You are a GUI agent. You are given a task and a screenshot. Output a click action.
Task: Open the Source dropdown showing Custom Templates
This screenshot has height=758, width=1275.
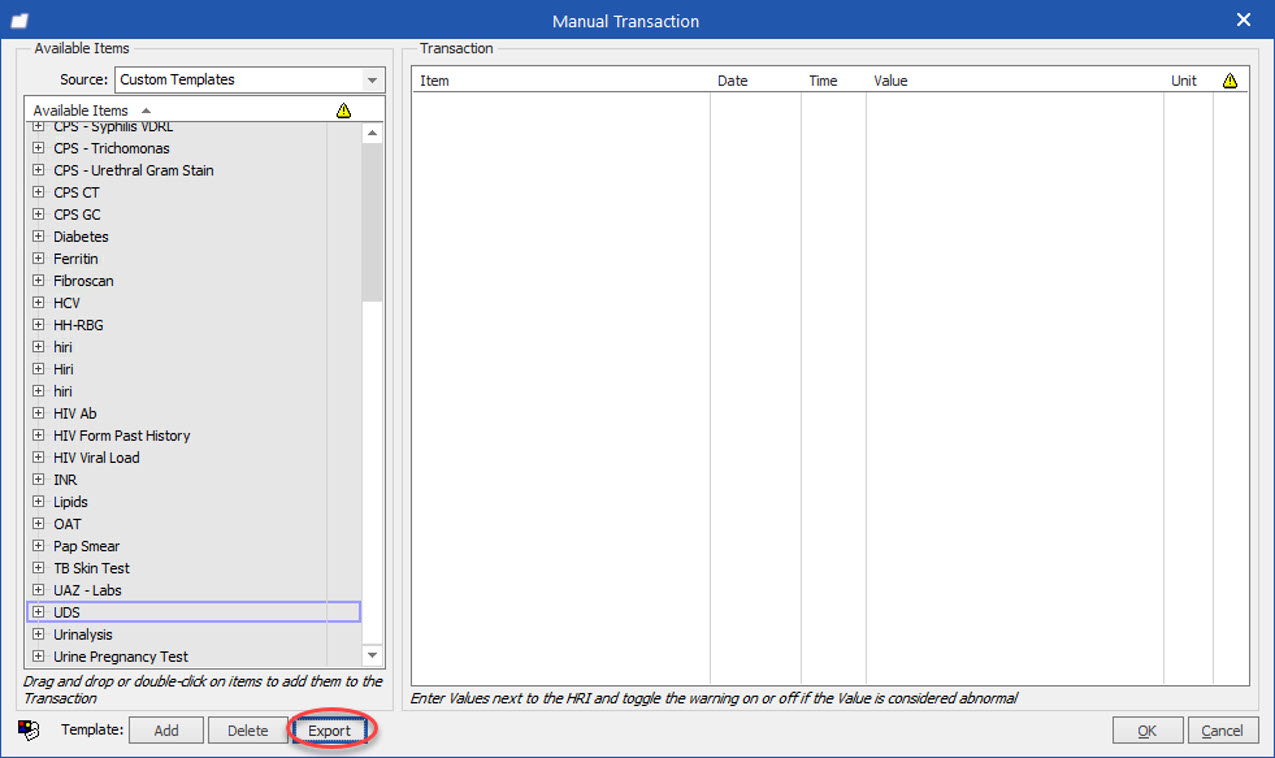point(371,79)
